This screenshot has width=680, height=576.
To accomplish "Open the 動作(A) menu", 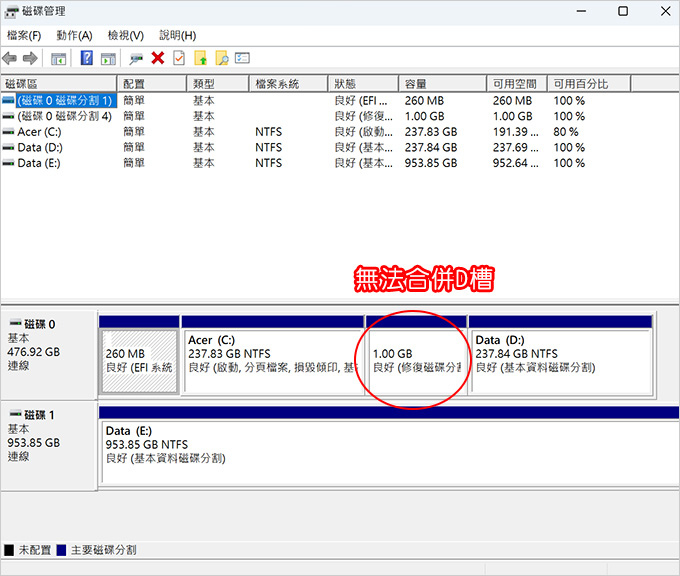I will pos(75,35).
